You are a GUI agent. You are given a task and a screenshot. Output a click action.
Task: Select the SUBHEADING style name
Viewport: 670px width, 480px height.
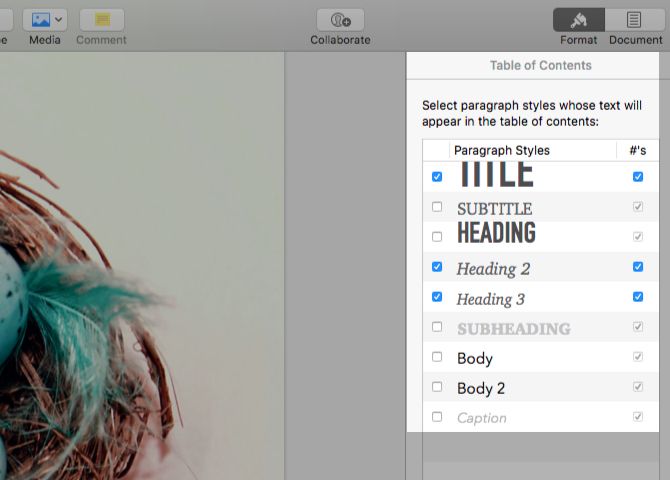[x=514, y=329]
